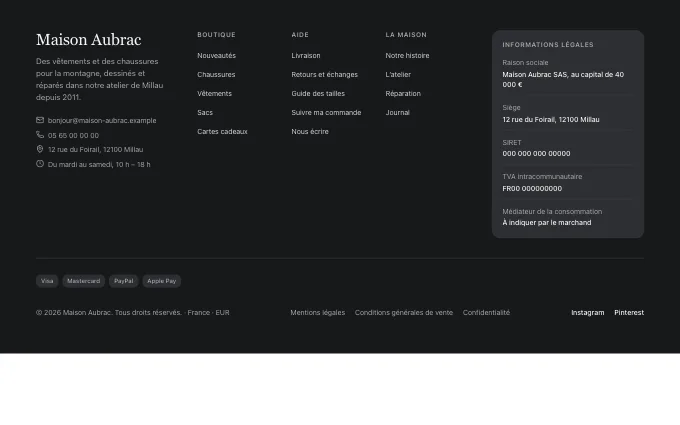Open the Vêtements page
The height and width of the screenshot is (425, 680).
(214, 94)
